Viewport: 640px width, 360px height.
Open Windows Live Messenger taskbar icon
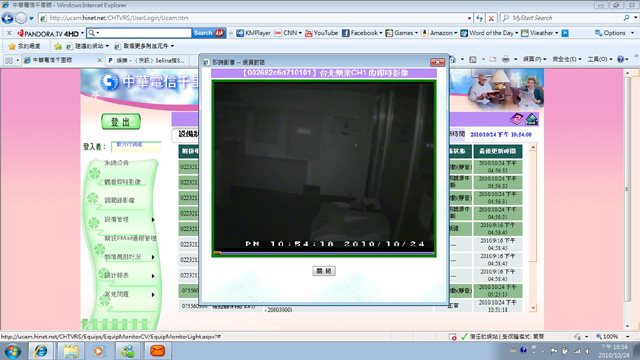(x=127, y=351)
